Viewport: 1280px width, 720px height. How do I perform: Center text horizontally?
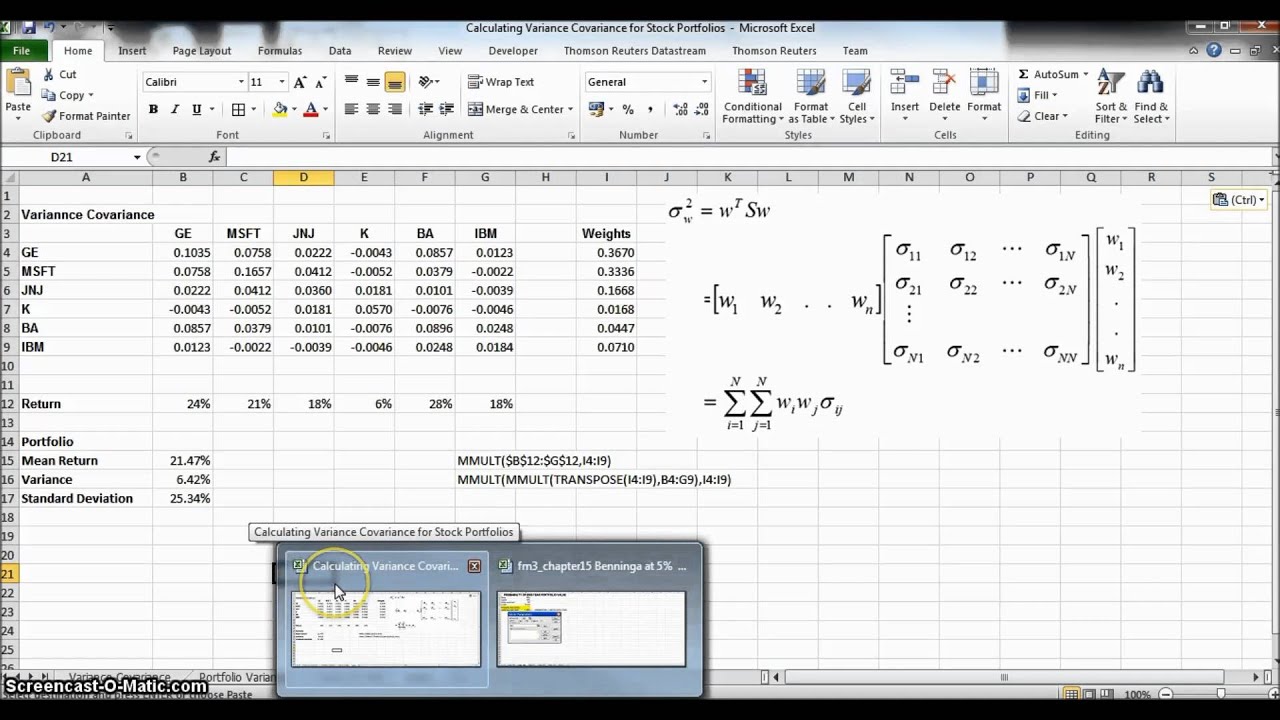[x=373, y=110]
